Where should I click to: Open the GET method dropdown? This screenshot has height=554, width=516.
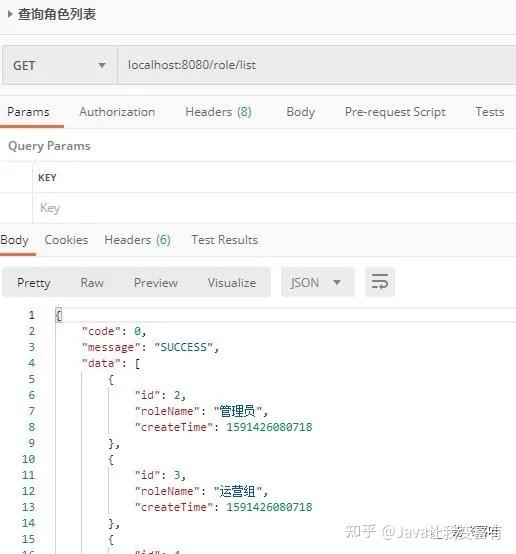60,65
